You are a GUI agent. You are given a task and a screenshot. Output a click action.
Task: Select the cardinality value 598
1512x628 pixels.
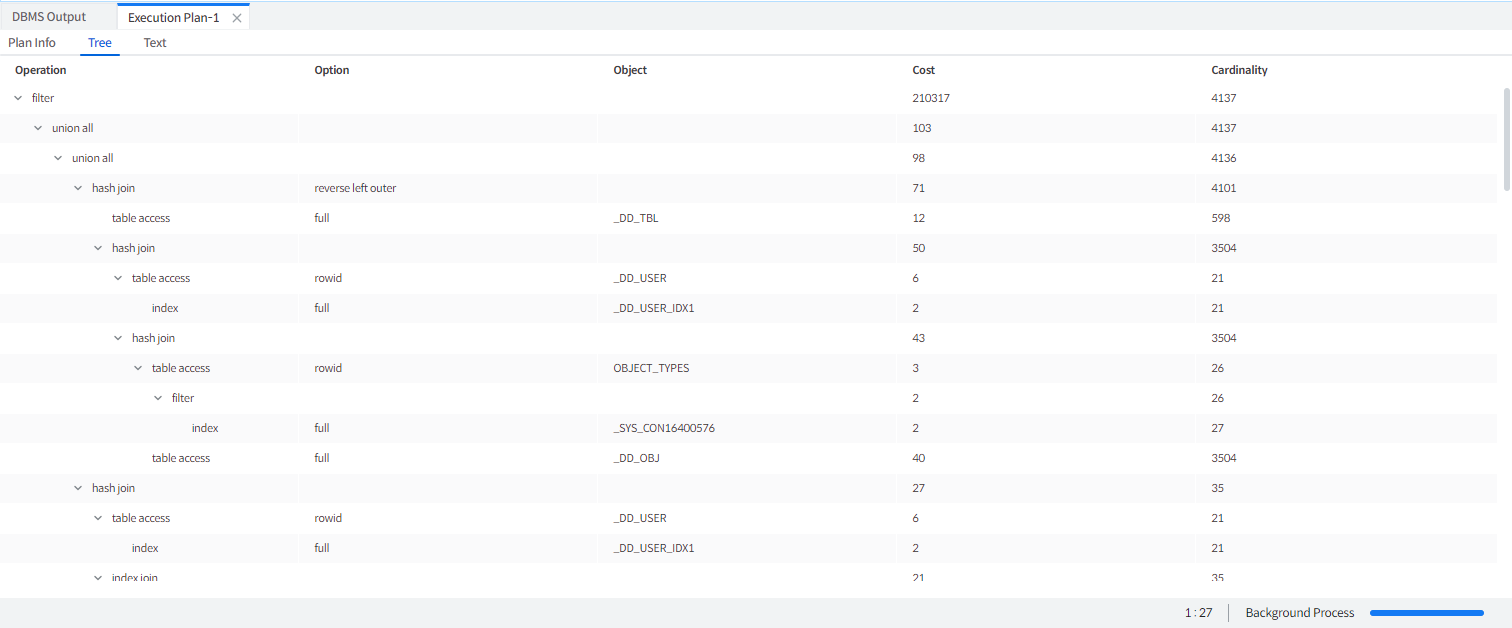(x=1221, y=218)
